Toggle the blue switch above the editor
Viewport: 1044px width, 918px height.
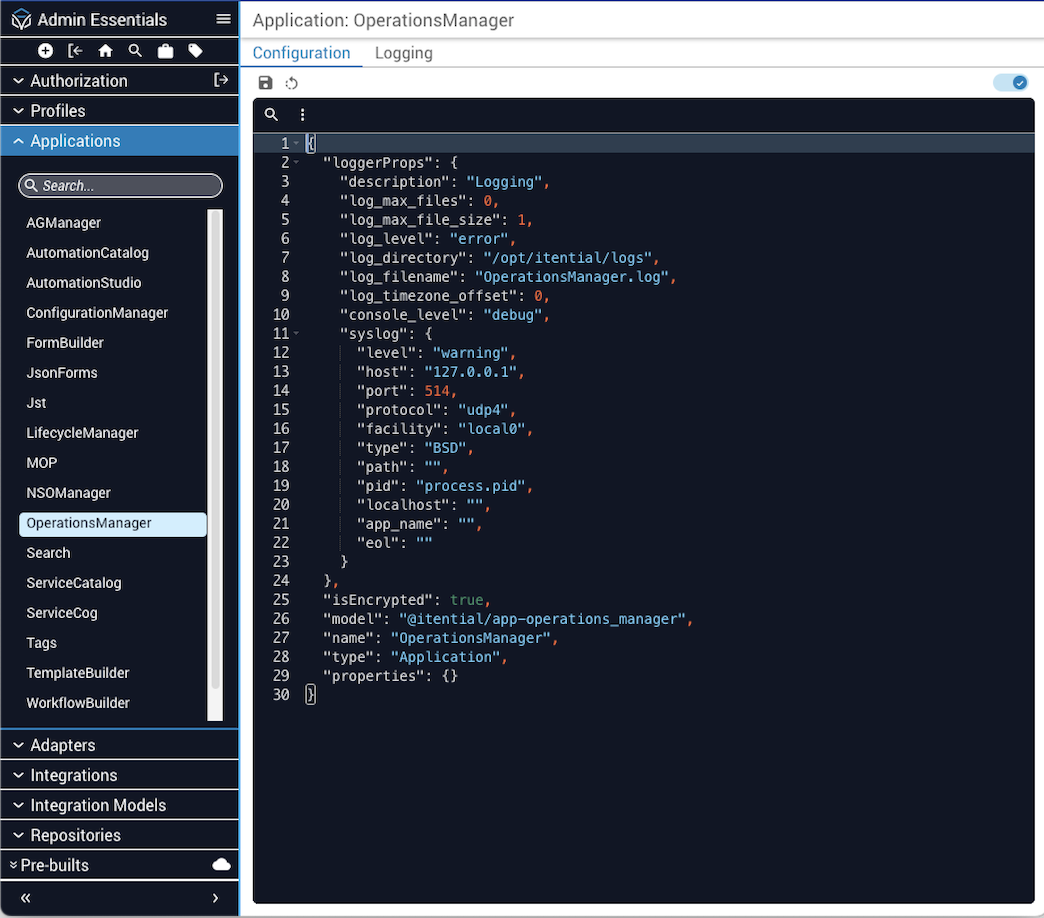click(1010, 83)
